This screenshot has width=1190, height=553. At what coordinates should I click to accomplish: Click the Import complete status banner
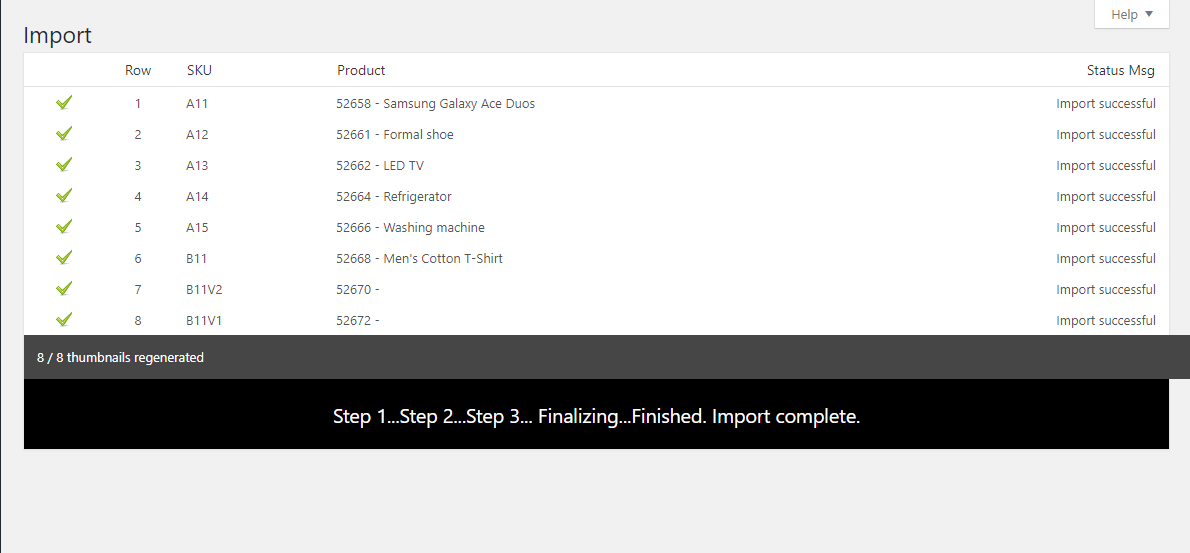pos(597,414)
